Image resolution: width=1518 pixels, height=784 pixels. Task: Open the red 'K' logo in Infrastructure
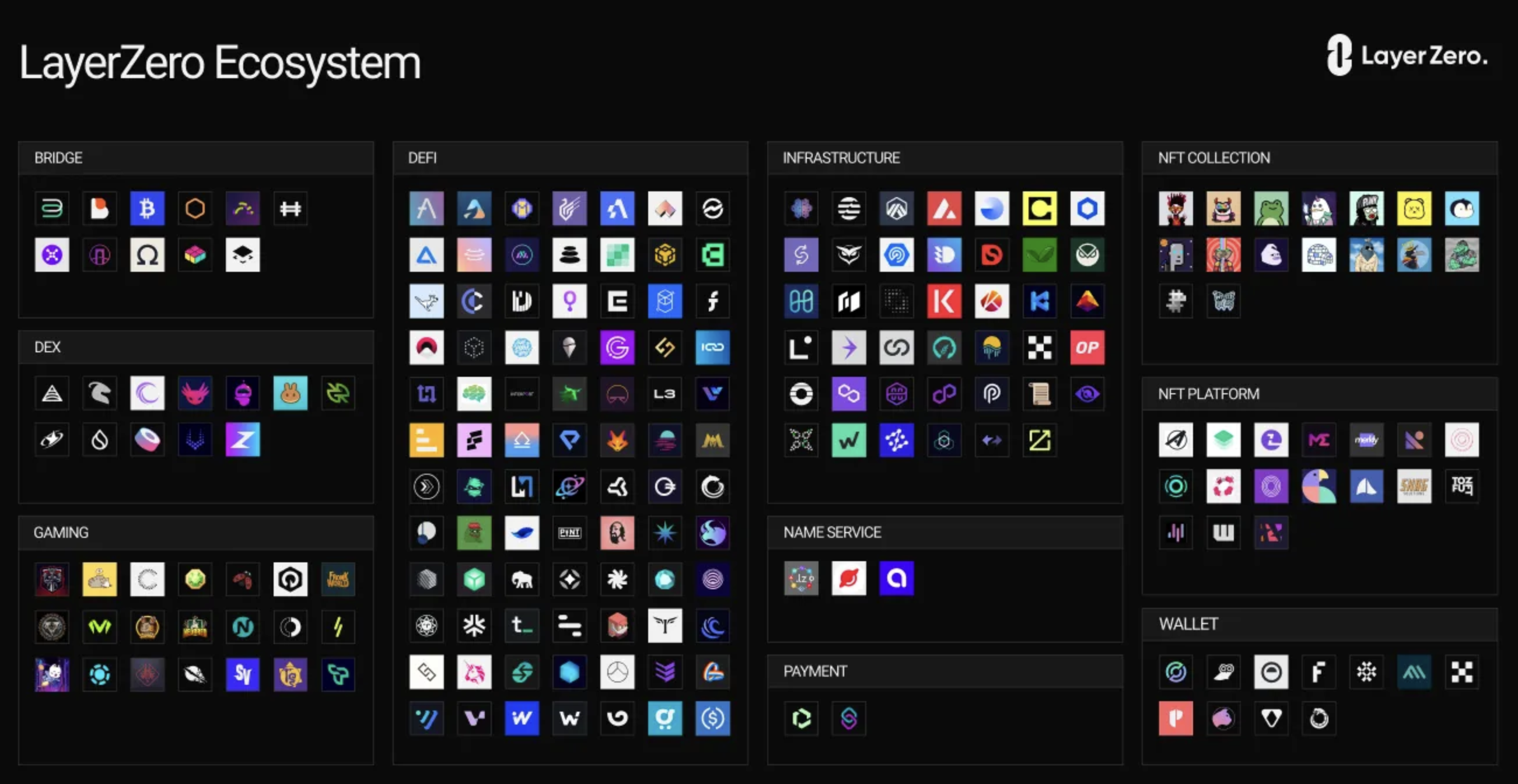(x=944, y=302)
